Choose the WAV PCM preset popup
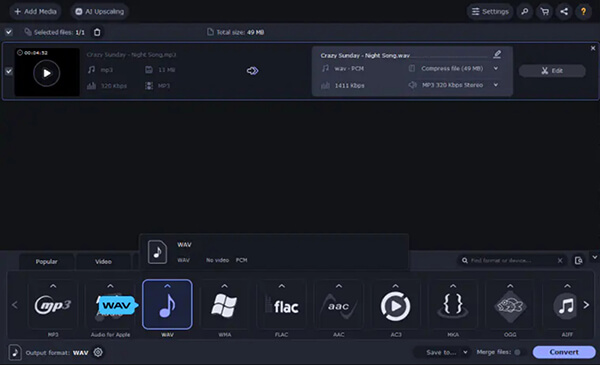 pos(274,252)
